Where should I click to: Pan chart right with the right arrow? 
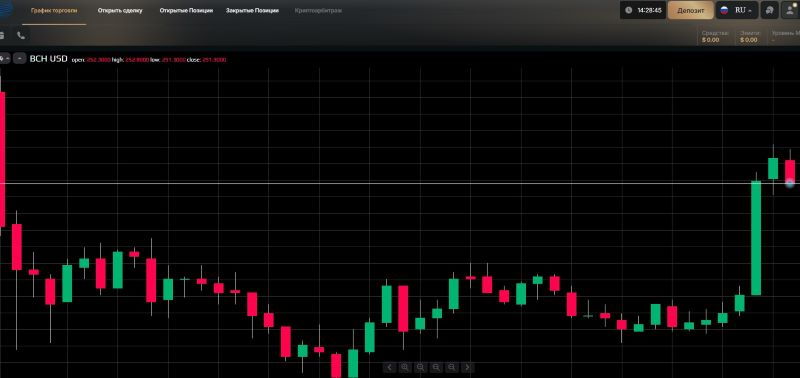click(467, 367)
